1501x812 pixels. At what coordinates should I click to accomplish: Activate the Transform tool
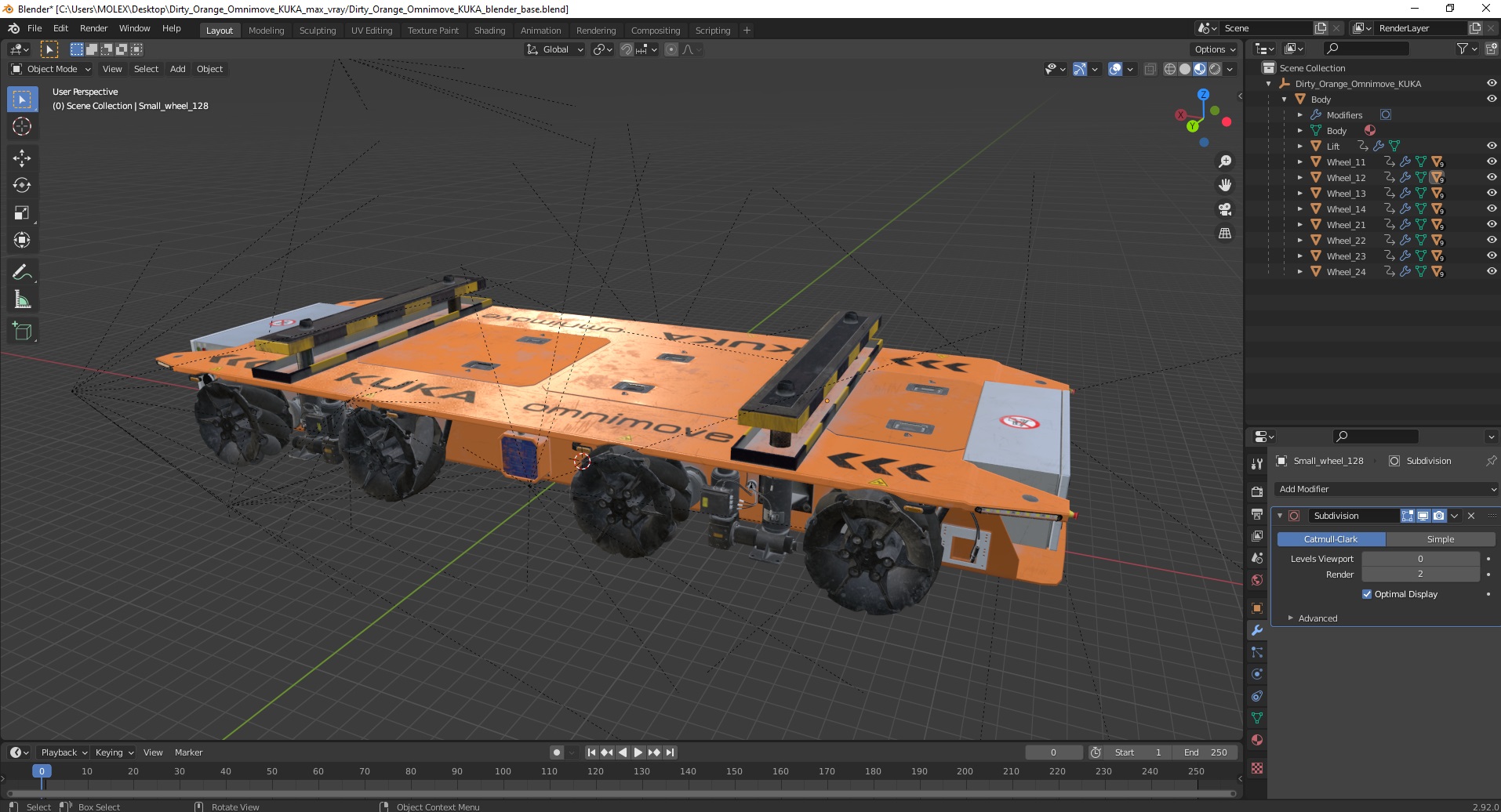point(22,240)
